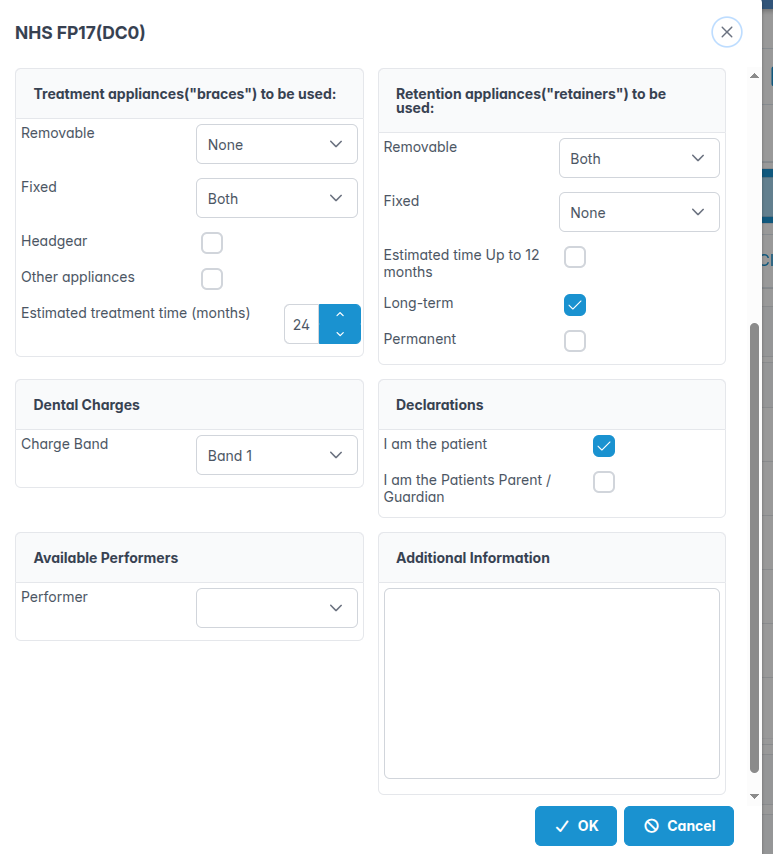Click in the Additional Information text area
This screenshot has height=854, width=773.
[552, 684]
